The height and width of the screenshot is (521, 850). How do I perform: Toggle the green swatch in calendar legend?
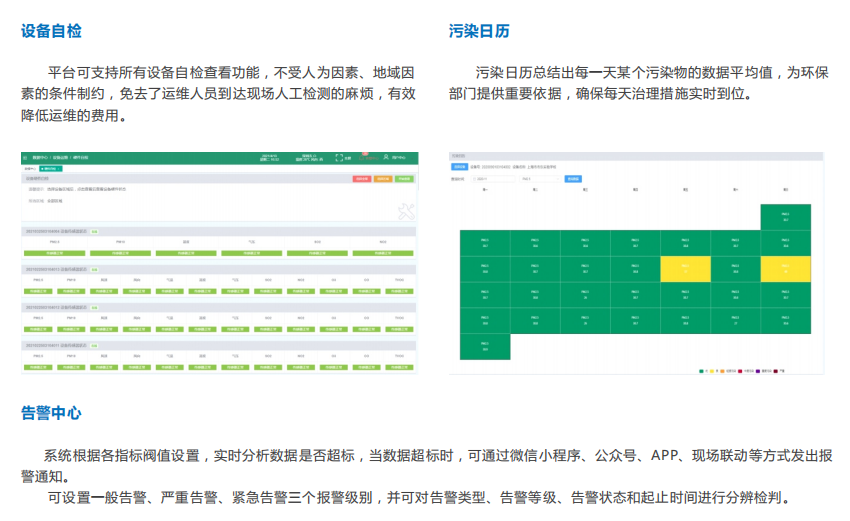pyautogui.click(x=701, y=370)
